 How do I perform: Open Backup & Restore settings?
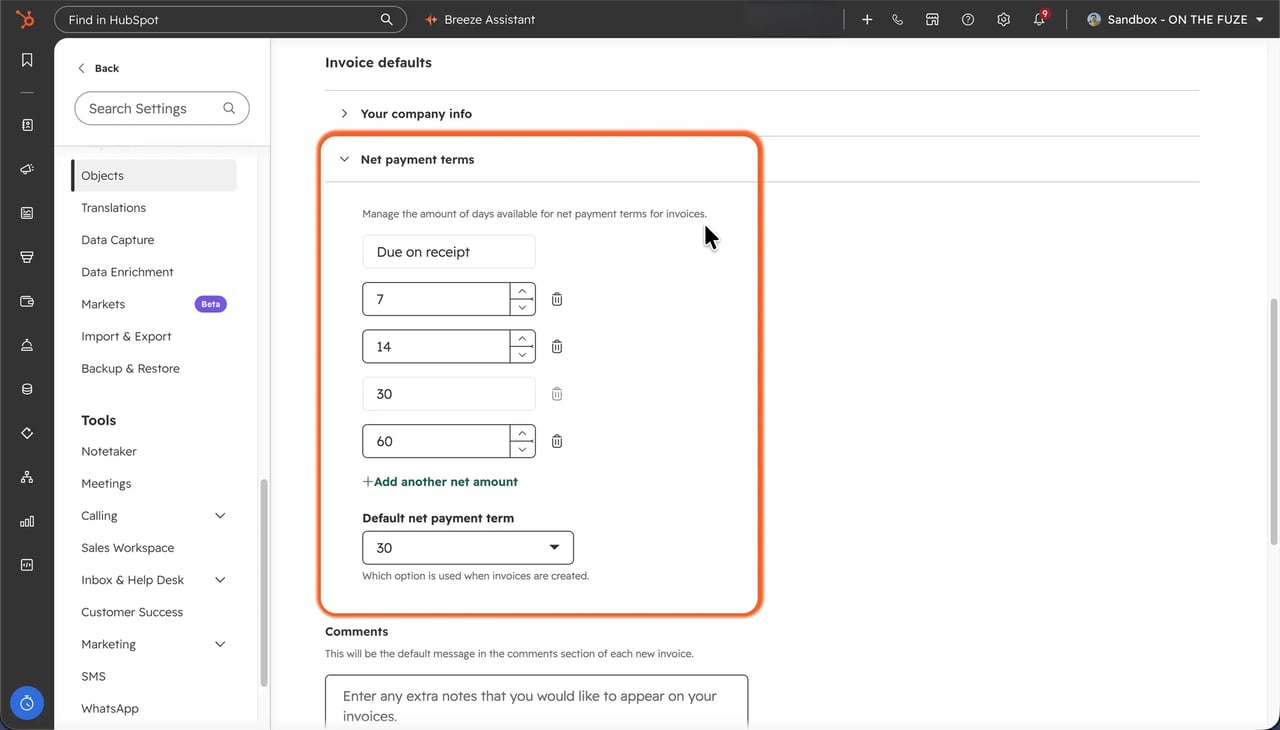pyautogui.click(x=130, y=368)
